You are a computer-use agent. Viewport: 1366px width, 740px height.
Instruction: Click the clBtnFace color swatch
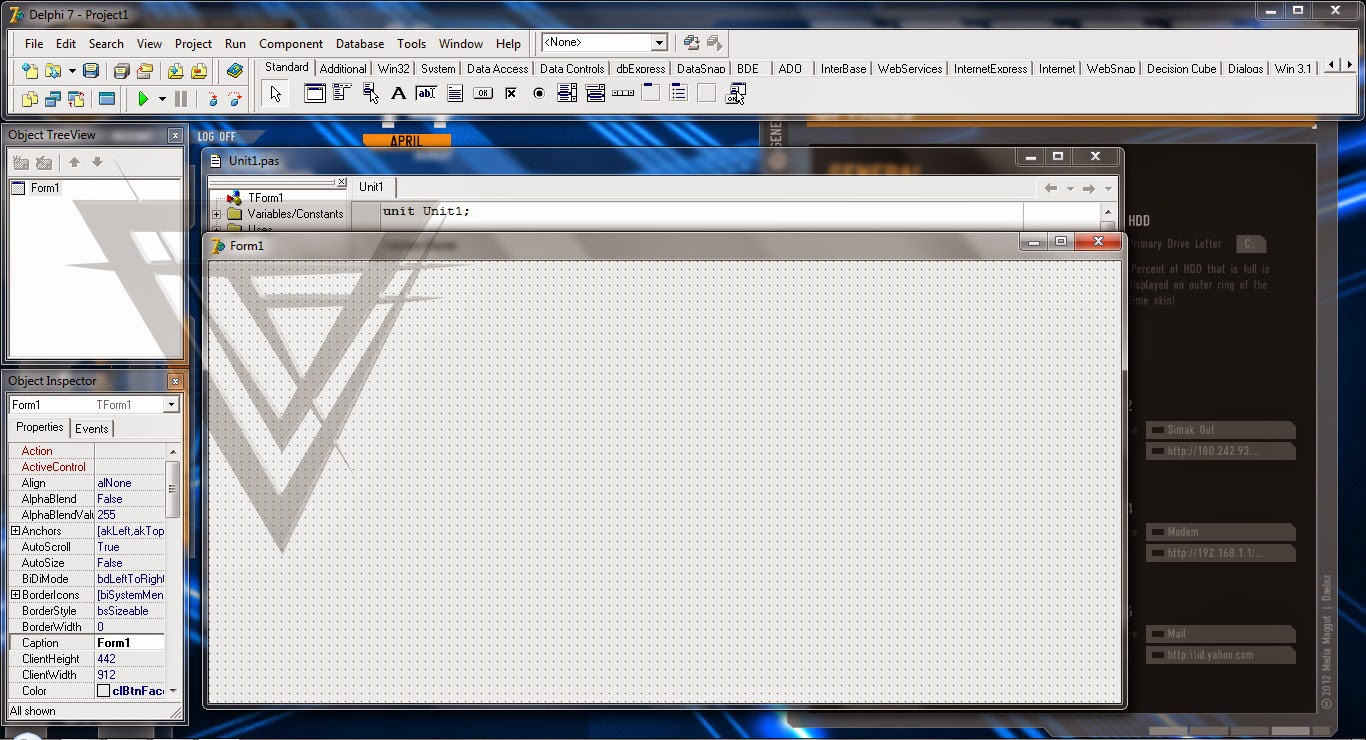(x=103, y=691)
